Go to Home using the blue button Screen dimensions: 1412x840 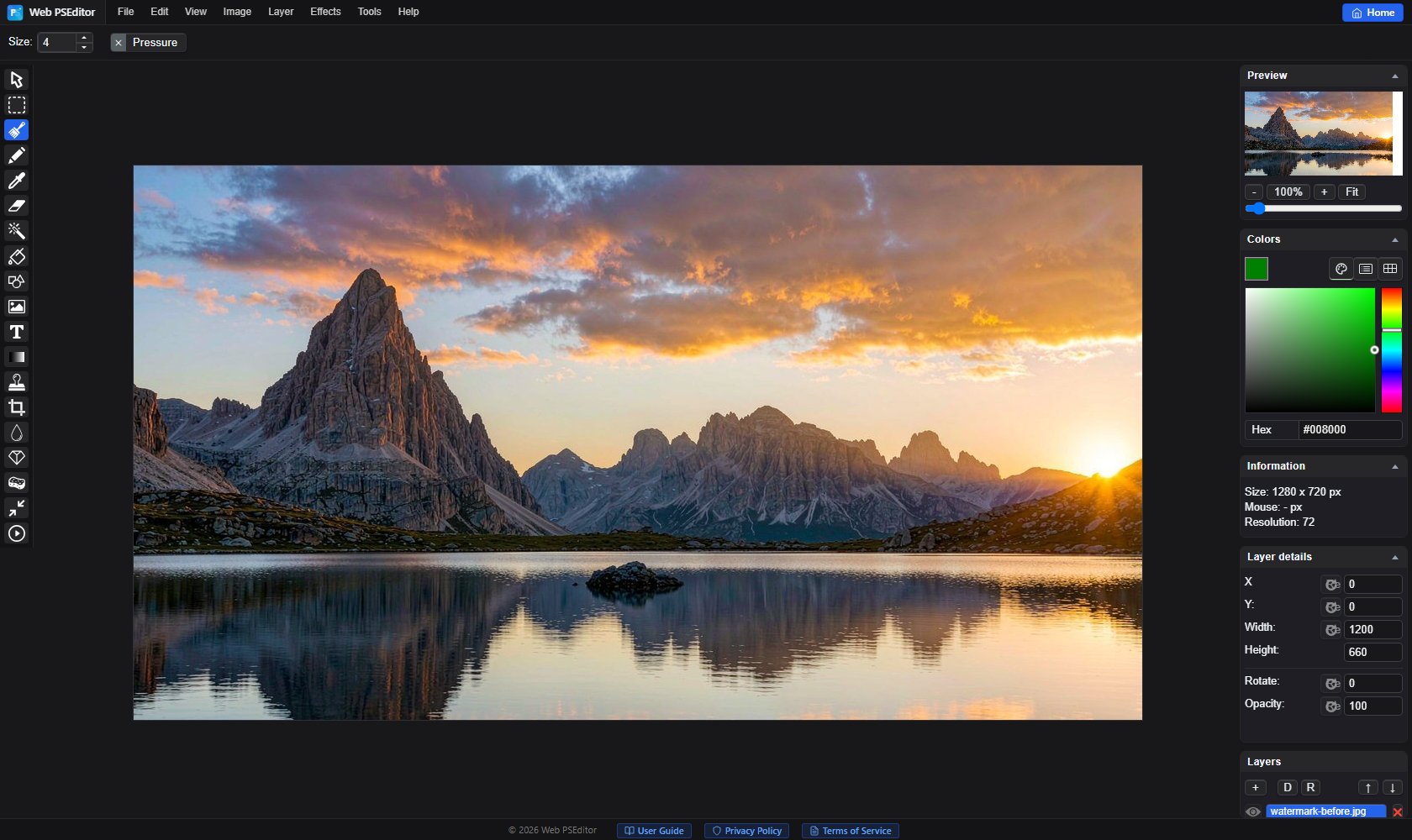pos(1372,13)
